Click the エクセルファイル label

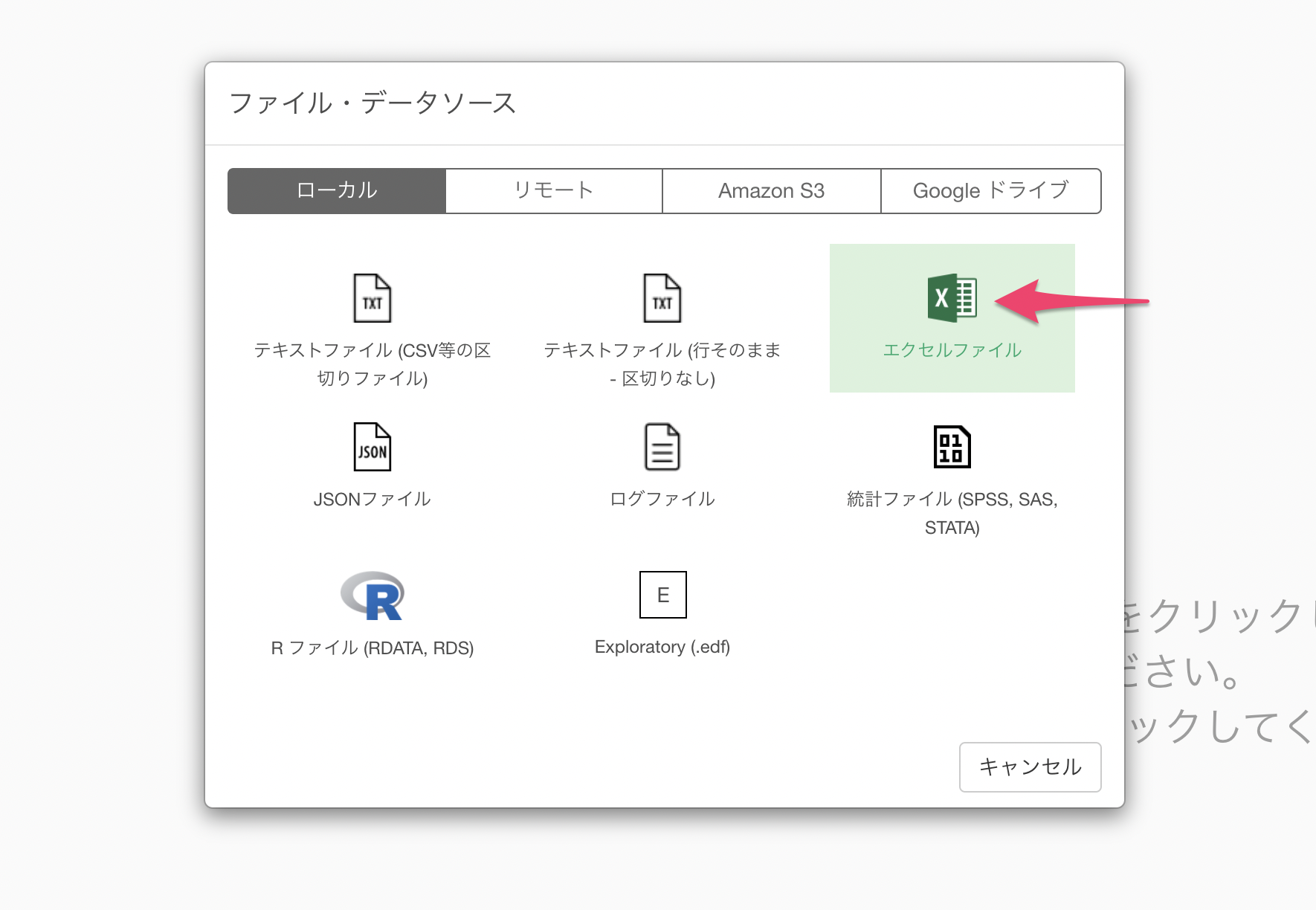[952, 350]
